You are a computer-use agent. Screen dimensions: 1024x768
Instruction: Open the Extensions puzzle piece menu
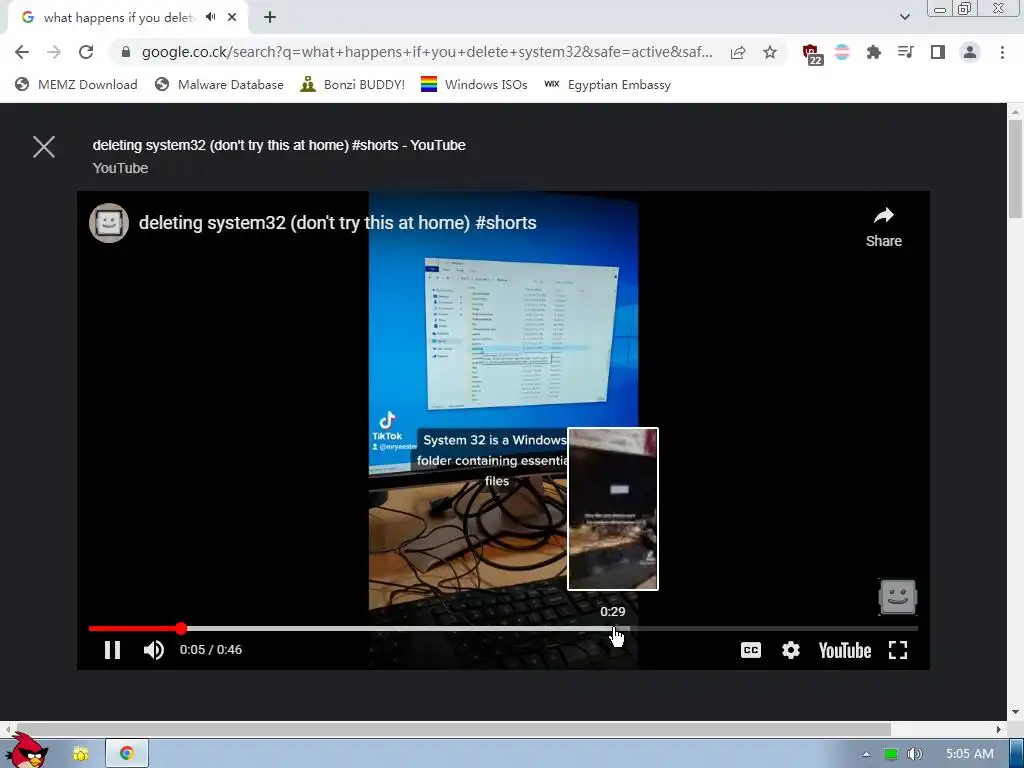click(873, 52)
